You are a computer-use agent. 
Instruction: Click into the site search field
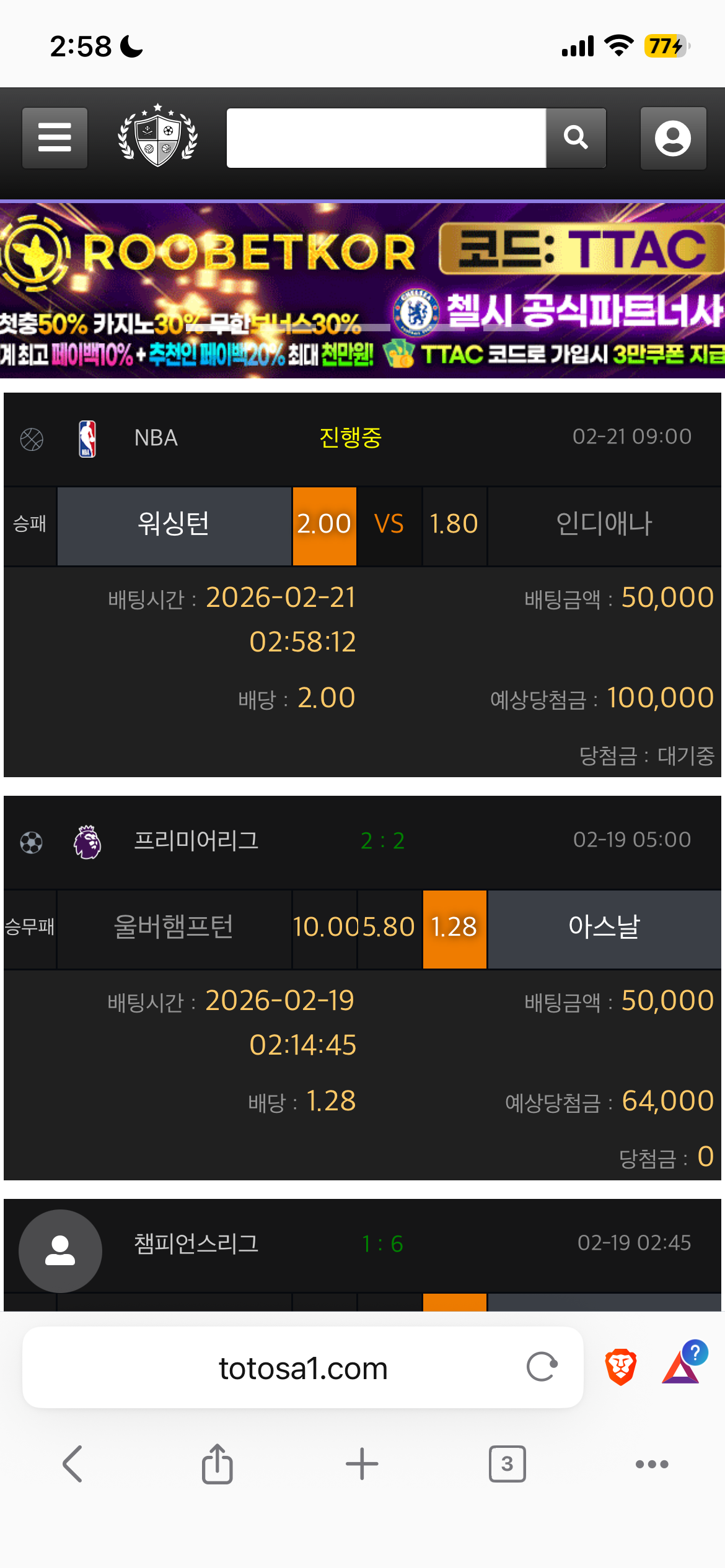click(386, 137)
